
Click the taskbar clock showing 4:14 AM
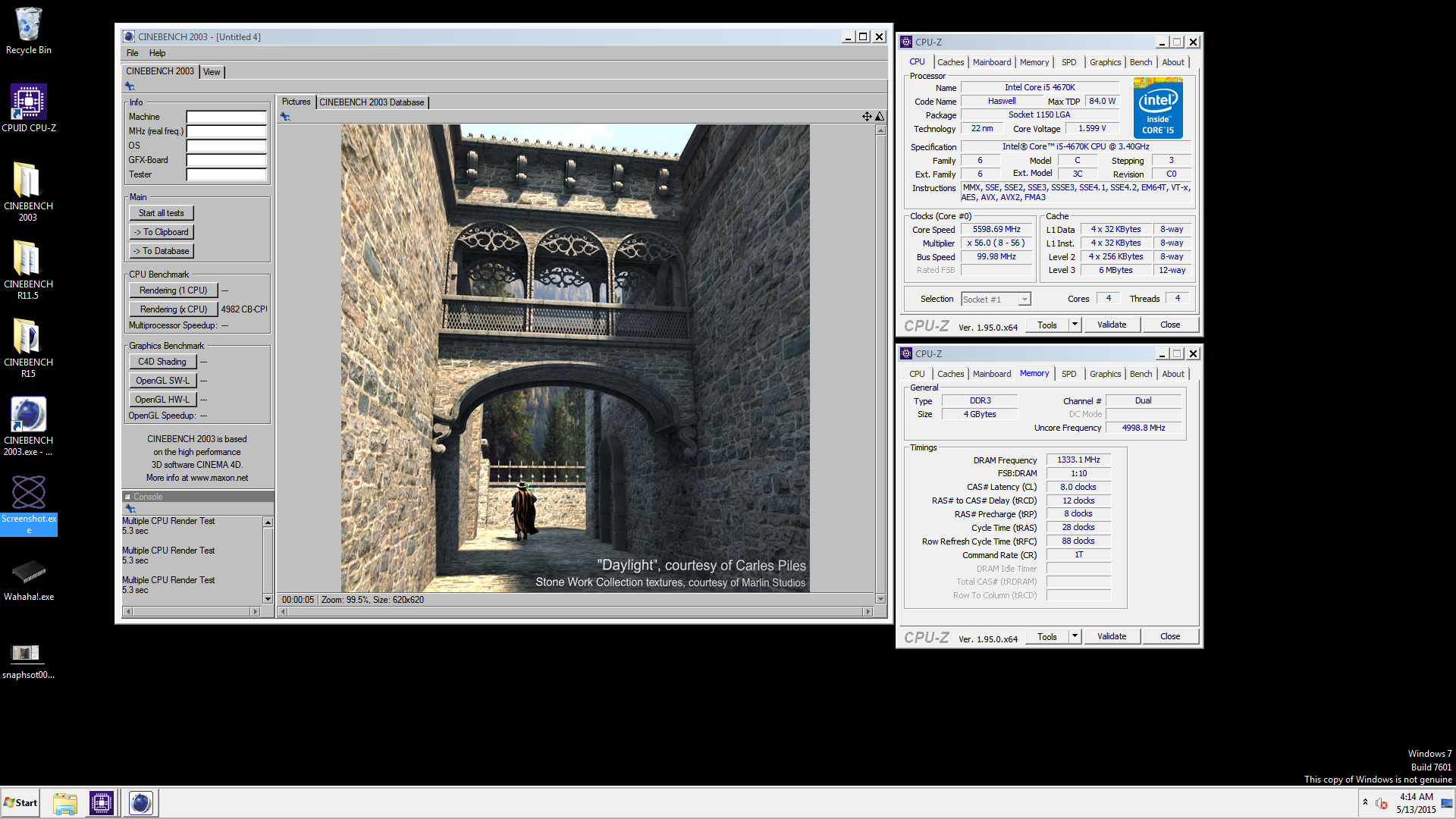tap(1416, 803)
